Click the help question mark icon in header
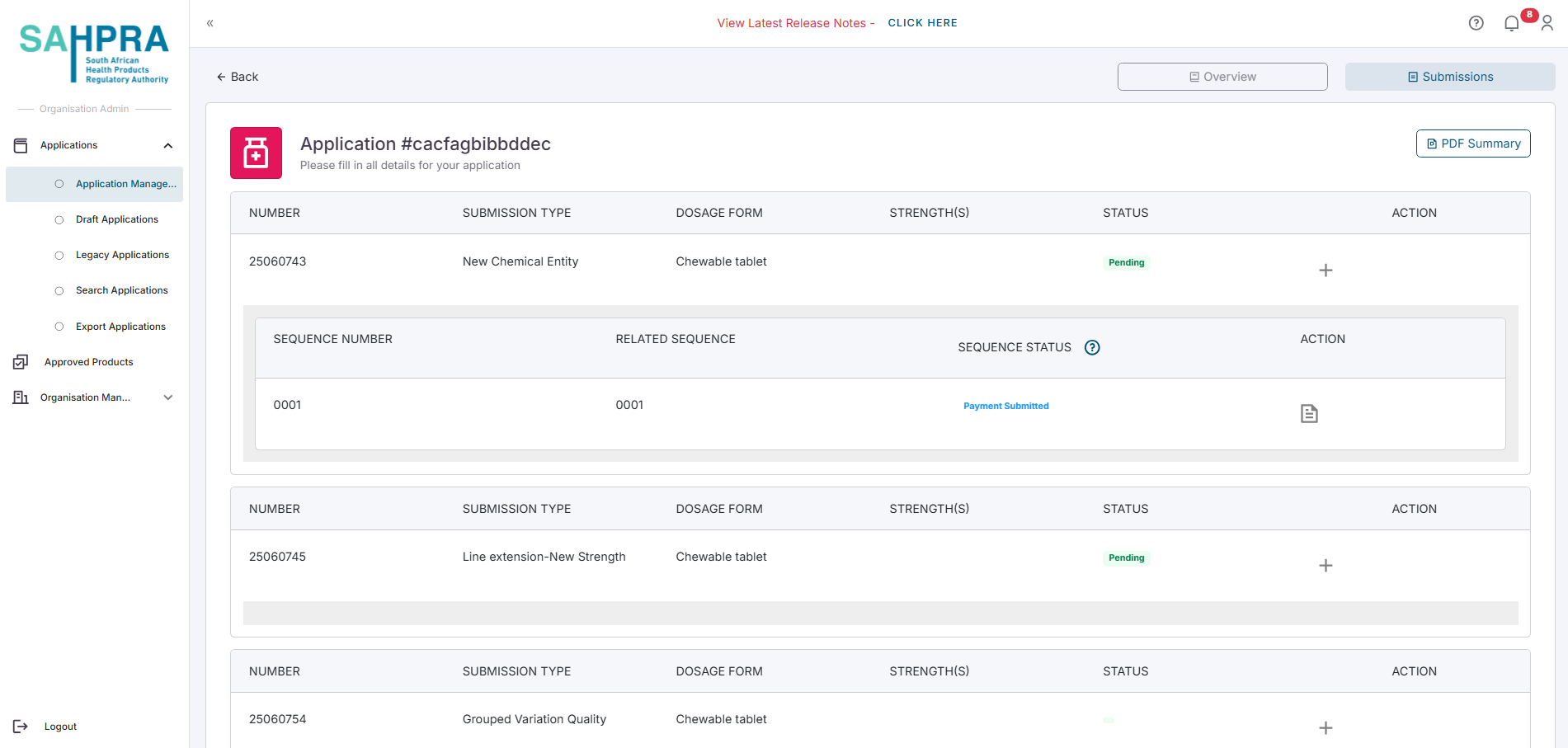Image resolution: width=1568 pixels, height=748 pixels. pyautogui.click(x=1476, y=23)
